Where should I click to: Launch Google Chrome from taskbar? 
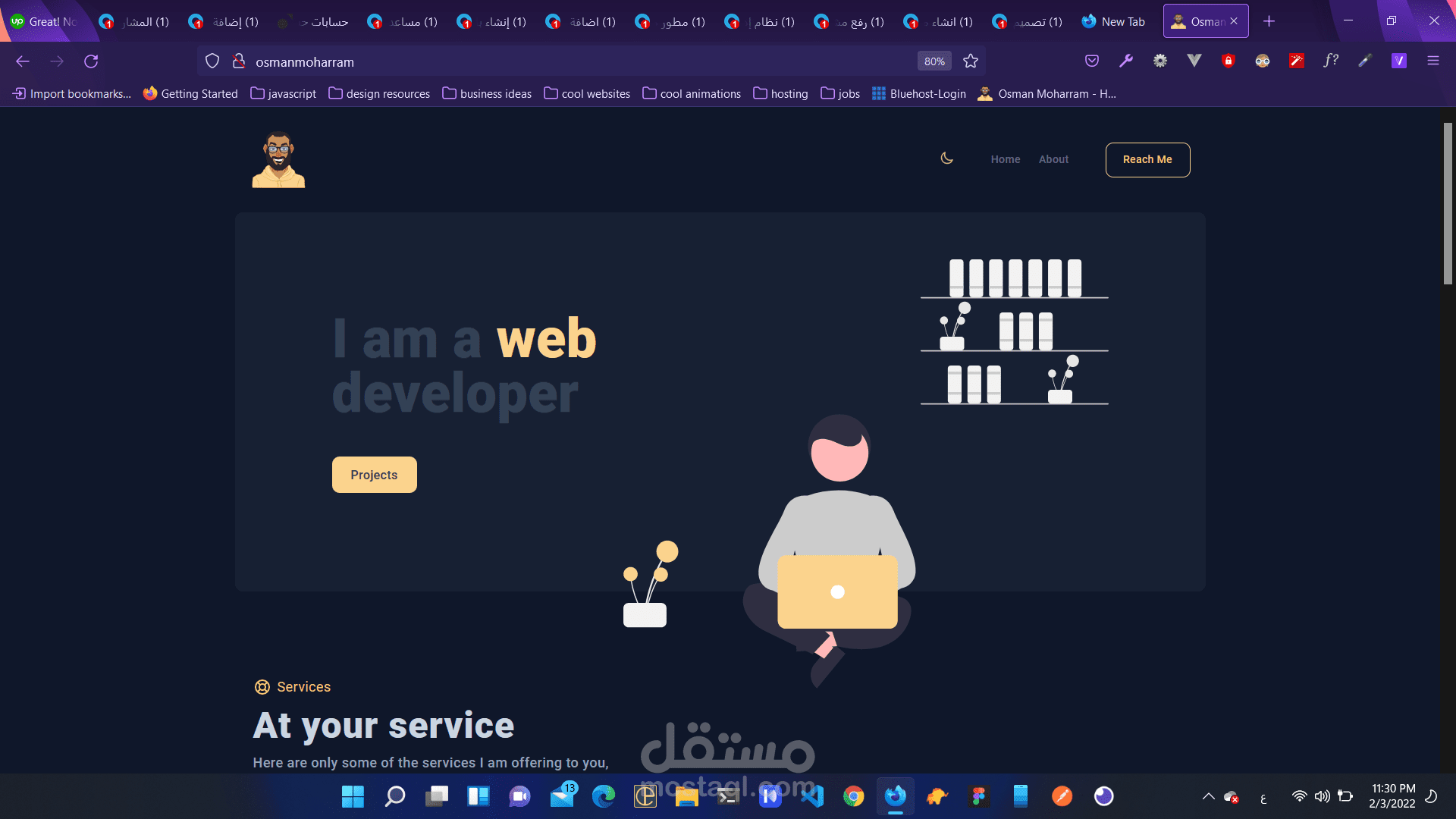pyautogui.click(x=854, y=796)
